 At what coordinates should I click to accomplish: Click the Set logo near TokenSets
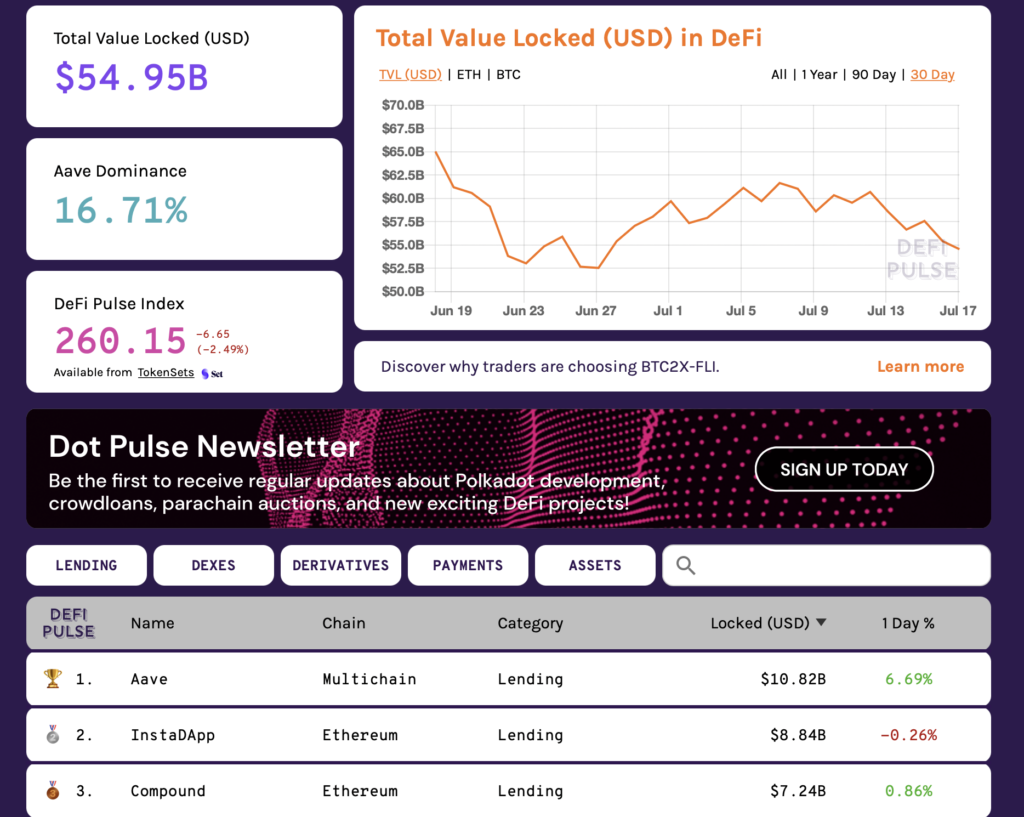[213, 372]
